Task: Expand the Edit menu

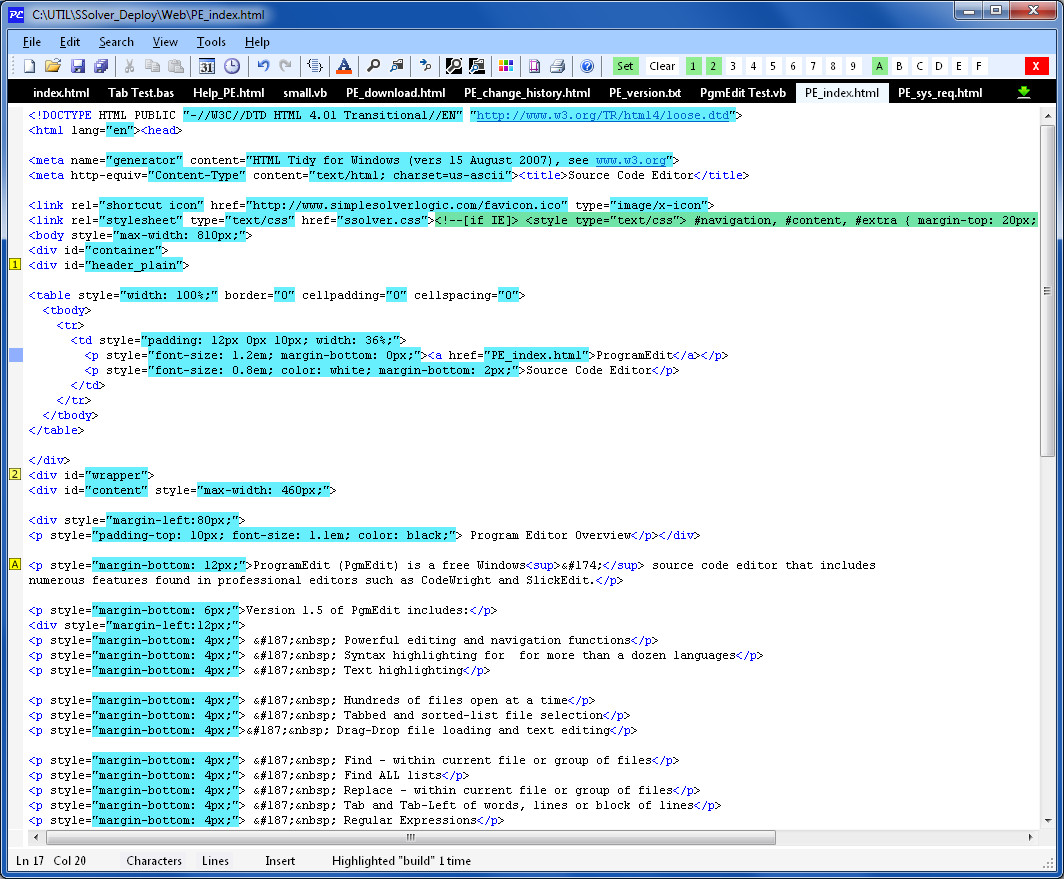Action: click(x=70, y=42)
